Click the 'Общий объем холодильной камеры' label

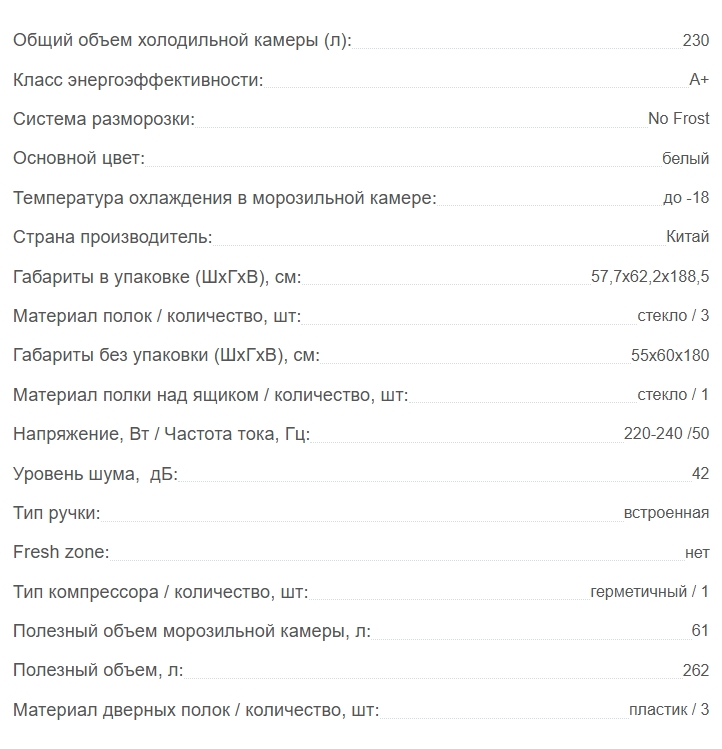(x=182, y=40)
